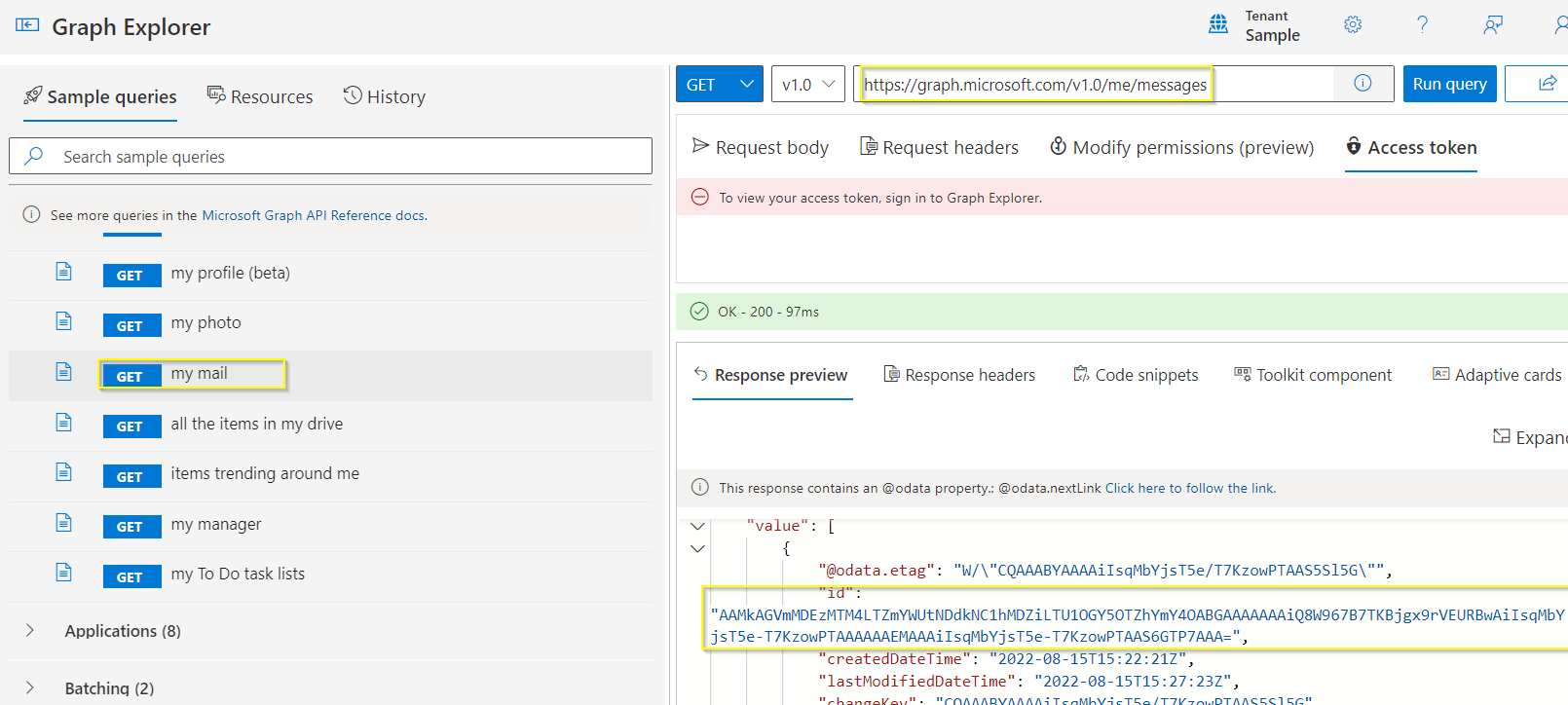Open the Response headers tab
Screen dimensions: 1568x705
pos(959,375)
